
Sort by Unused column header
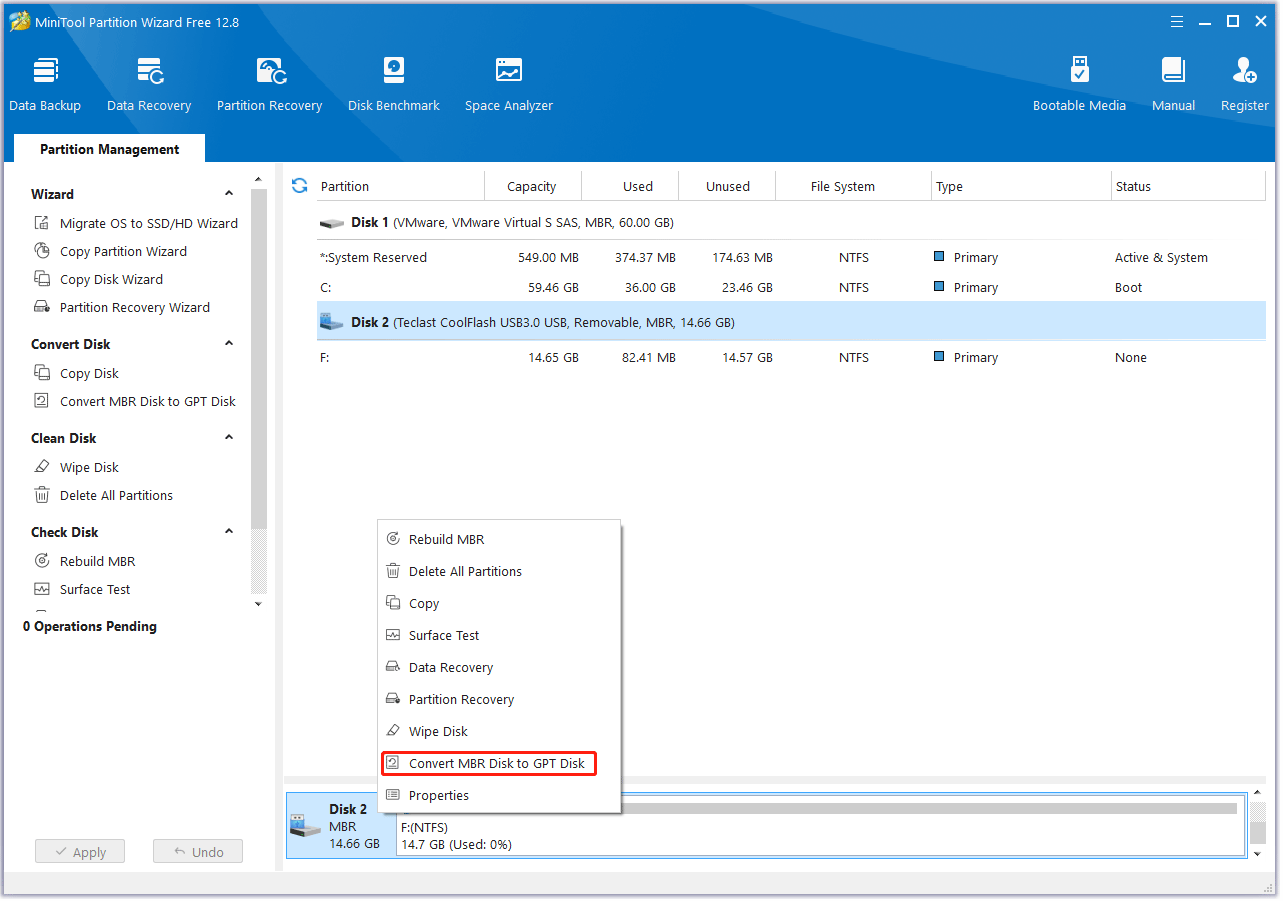tap(728, 186)
